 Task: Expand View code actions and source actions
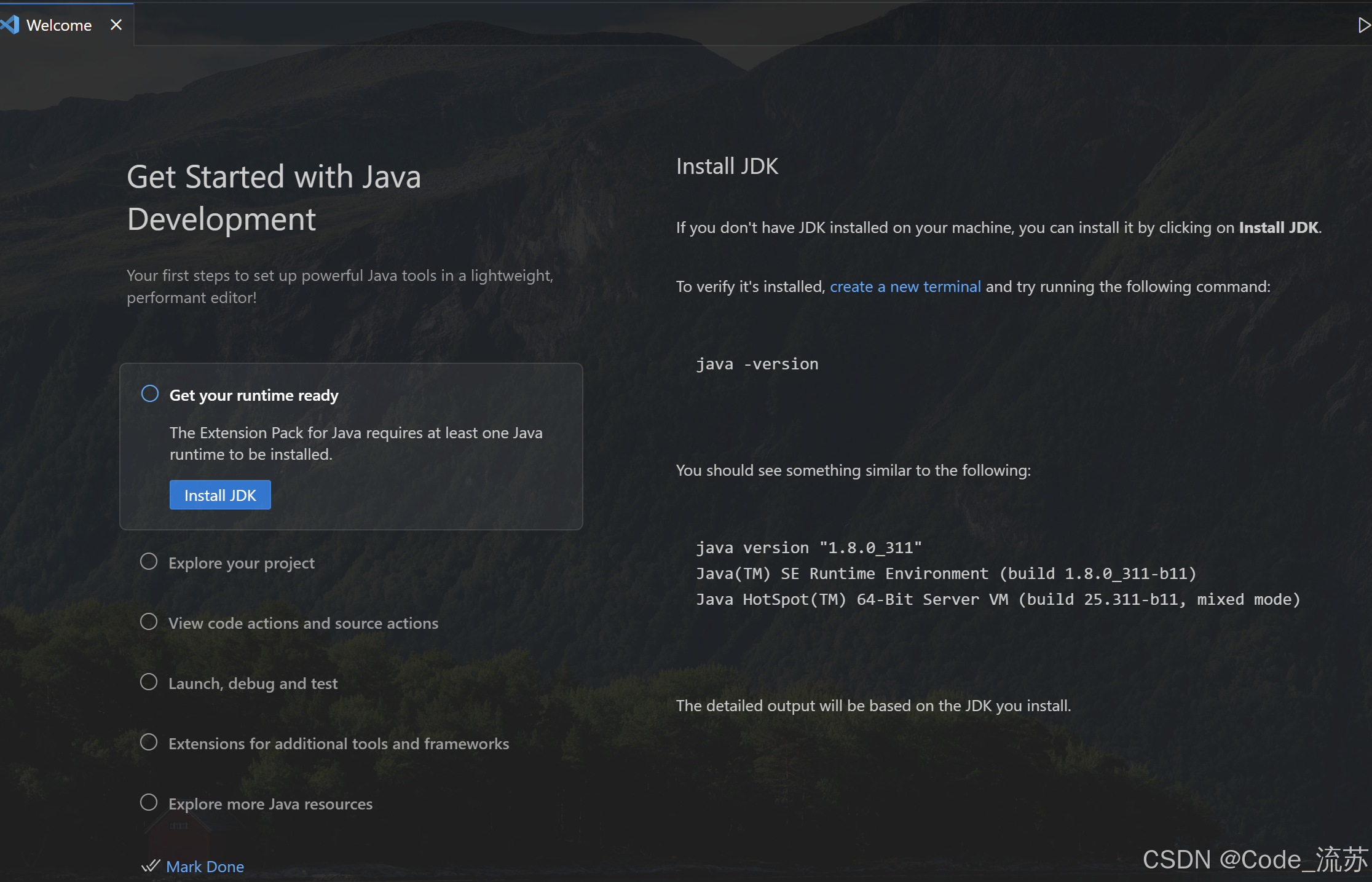[304, 623]
